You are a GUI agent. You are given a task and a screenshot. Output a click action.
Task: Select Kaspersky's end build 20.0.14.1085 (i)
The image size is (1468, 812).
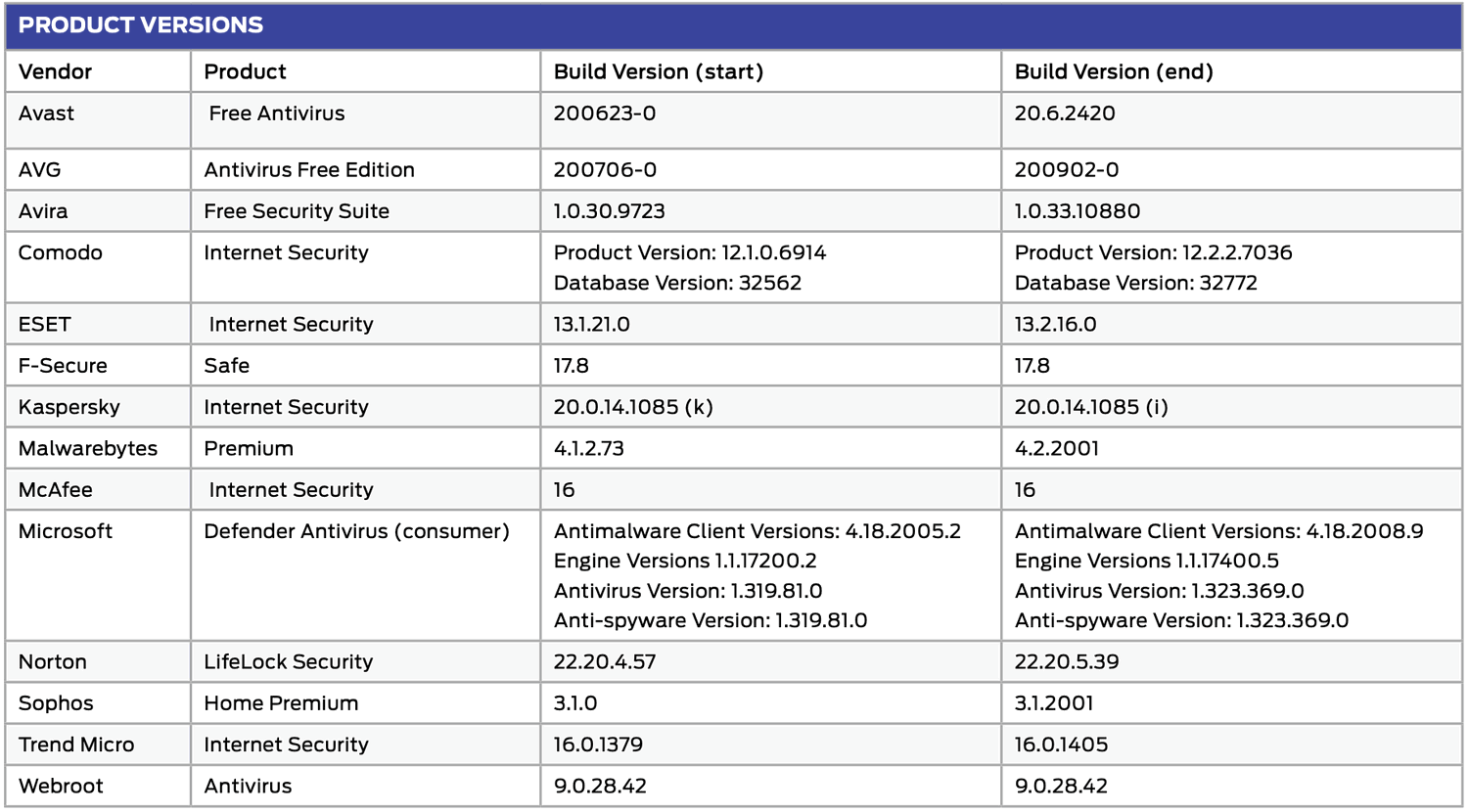[x=1090, y=407]
